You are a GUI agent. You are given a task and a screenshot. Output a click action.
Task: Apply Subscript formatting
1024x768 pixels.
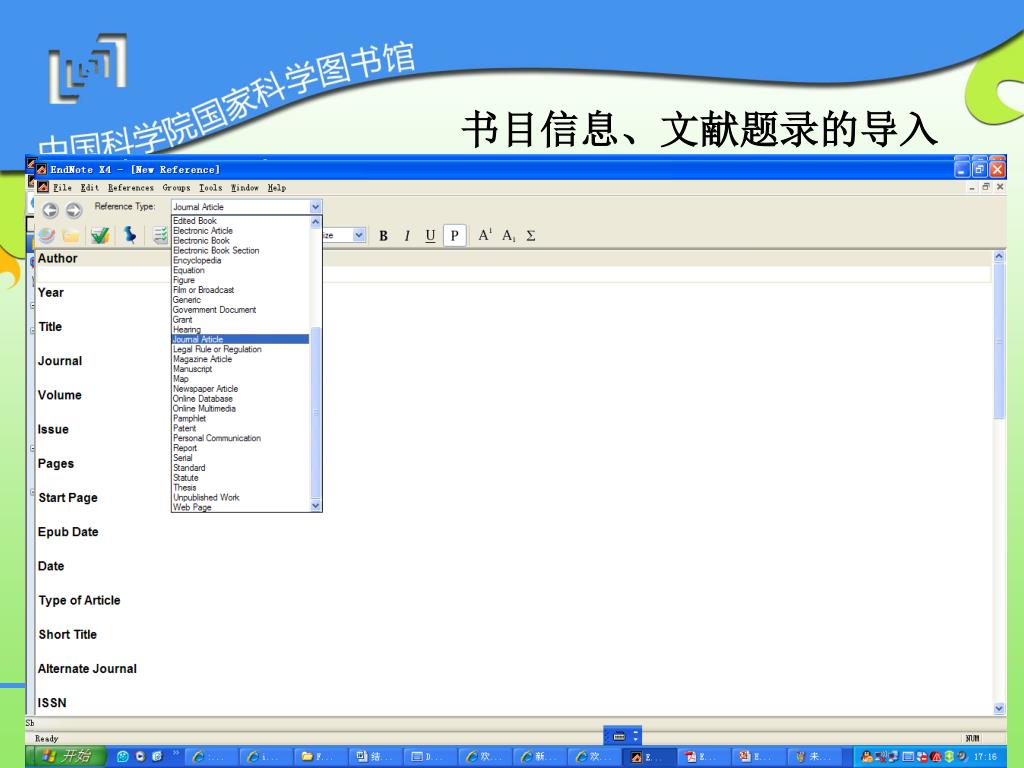509,236
